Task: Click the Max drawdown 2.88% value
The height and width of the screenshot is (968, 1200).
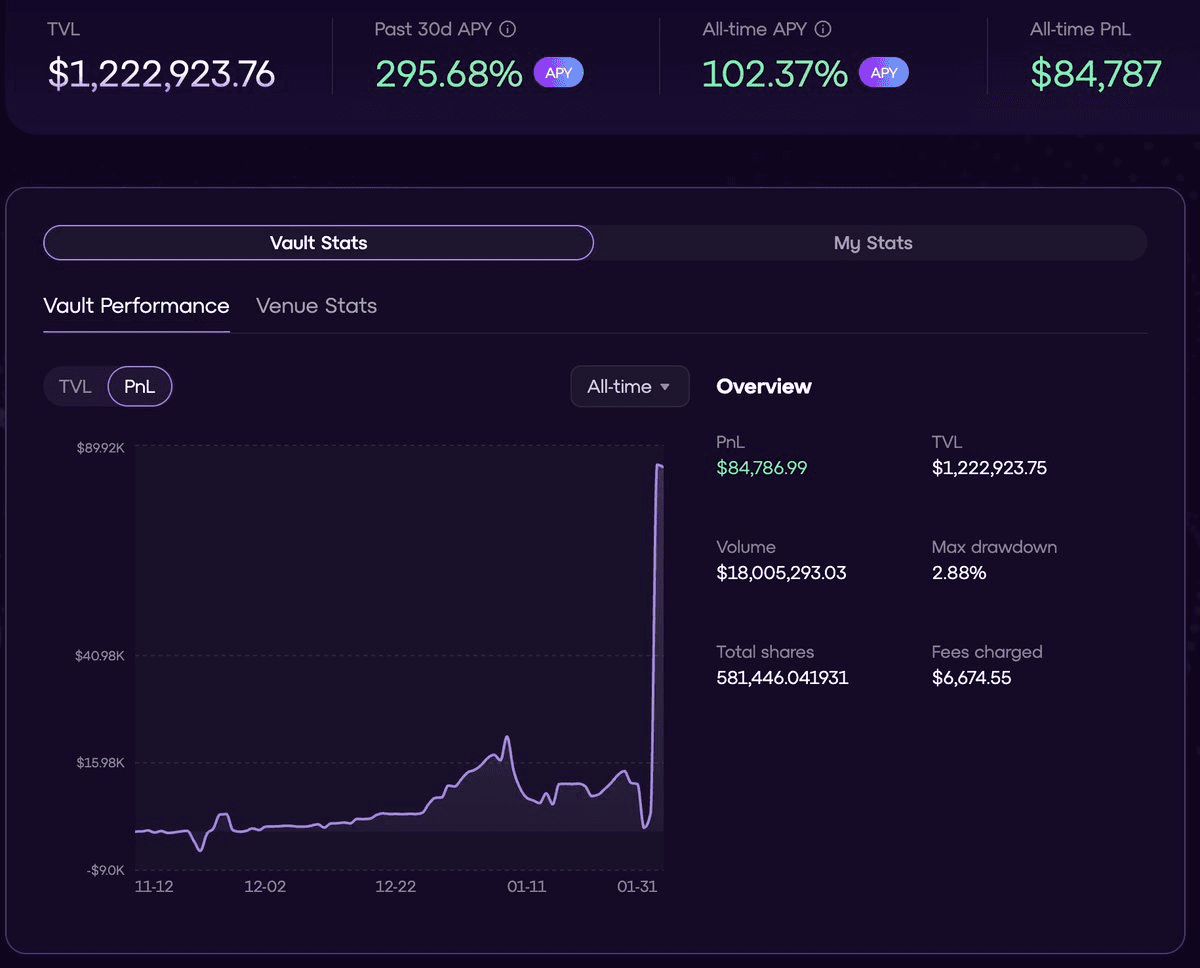Action: (x=958, y=573)
